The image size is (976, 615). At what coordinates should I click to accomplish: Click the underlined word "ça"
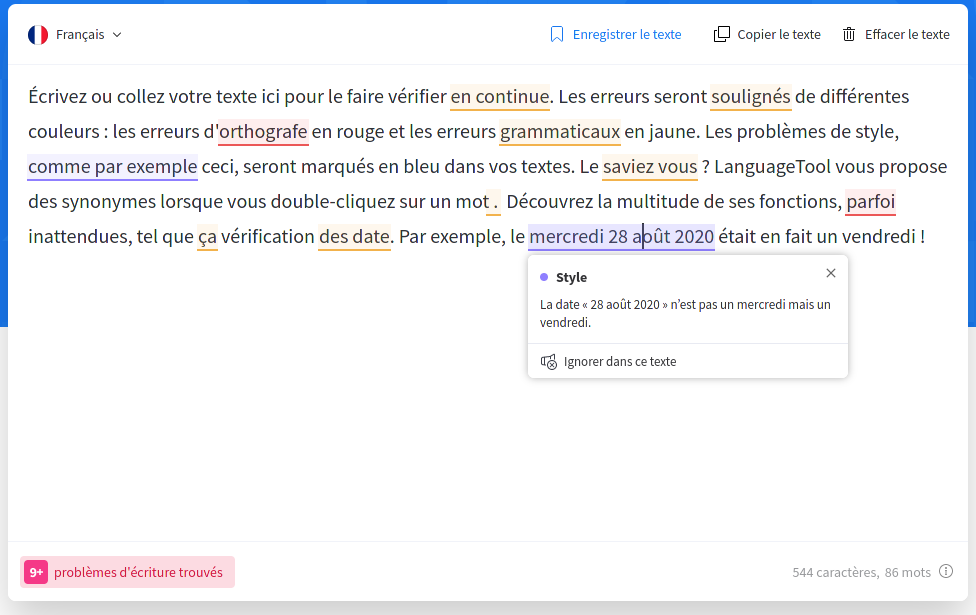(207, 237)
